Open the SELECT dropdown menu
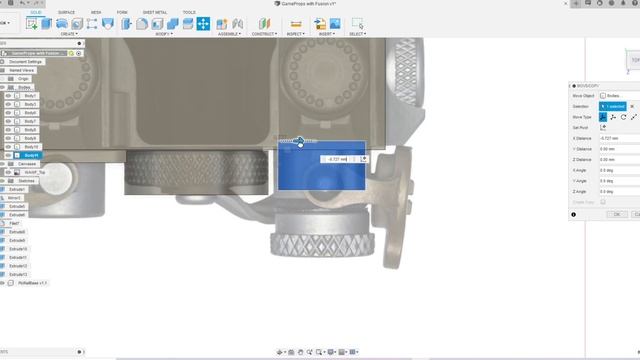The width and height of the screenshot is (640, 360). tap(358, 34)
